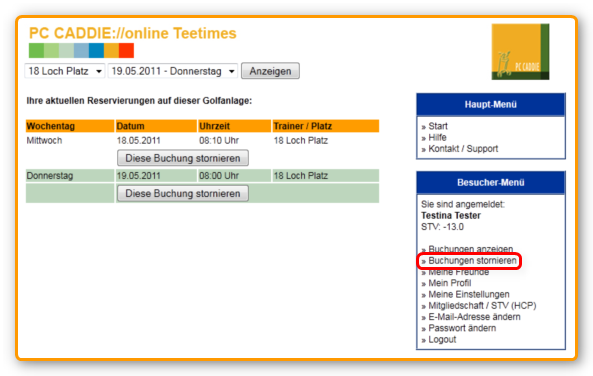Viewport: 593px width, 376px height.
Task: Click the Anzeigen button
Action: pos(270,71)
